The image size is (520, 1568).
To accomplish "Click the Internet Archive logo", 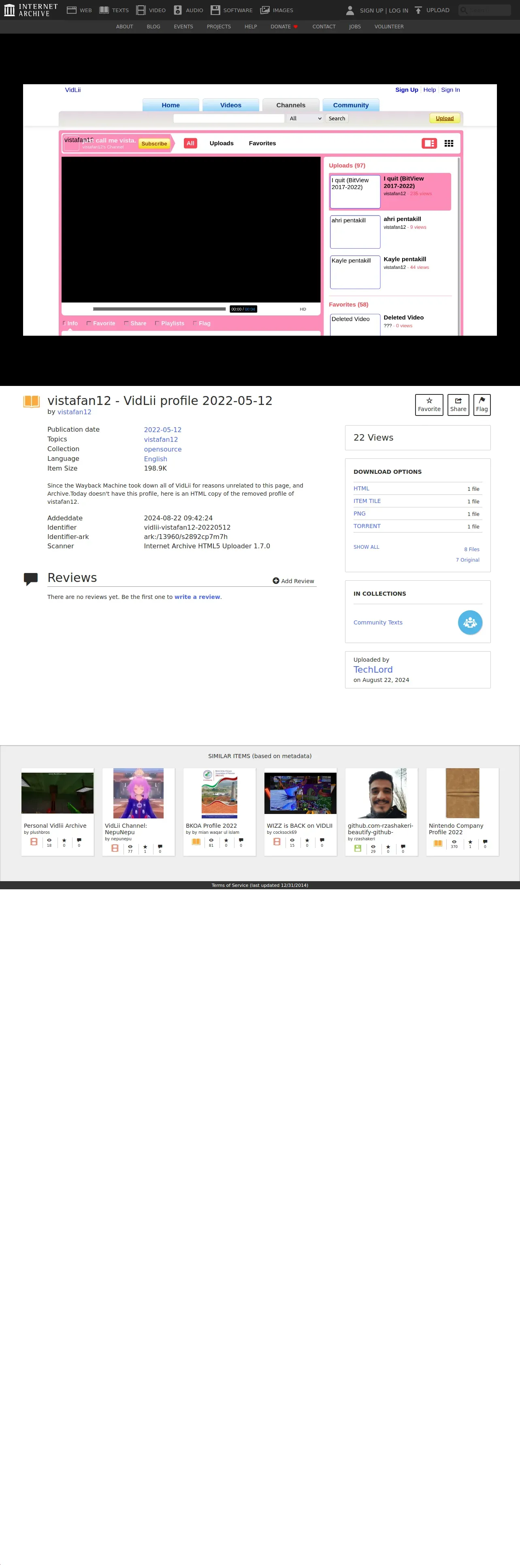I will point(30,10).
